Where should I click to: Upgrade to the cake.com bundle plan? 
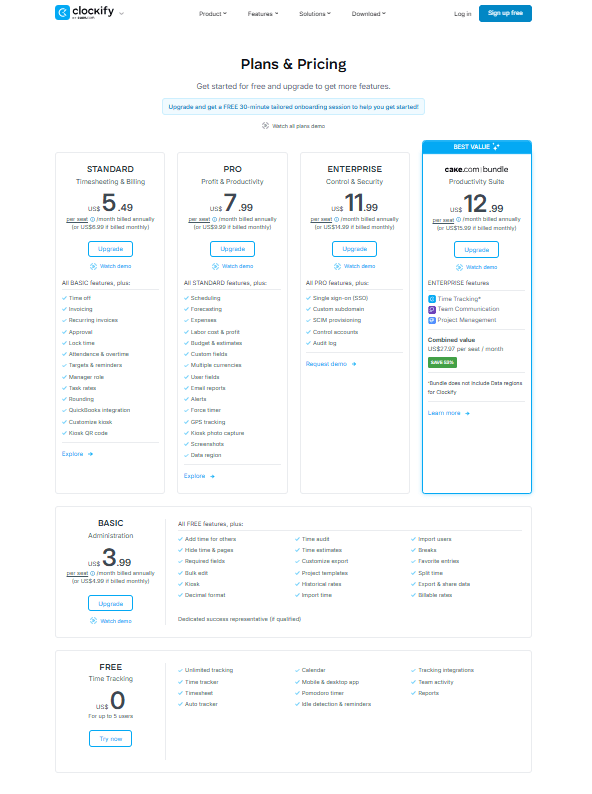pos(477,250)
